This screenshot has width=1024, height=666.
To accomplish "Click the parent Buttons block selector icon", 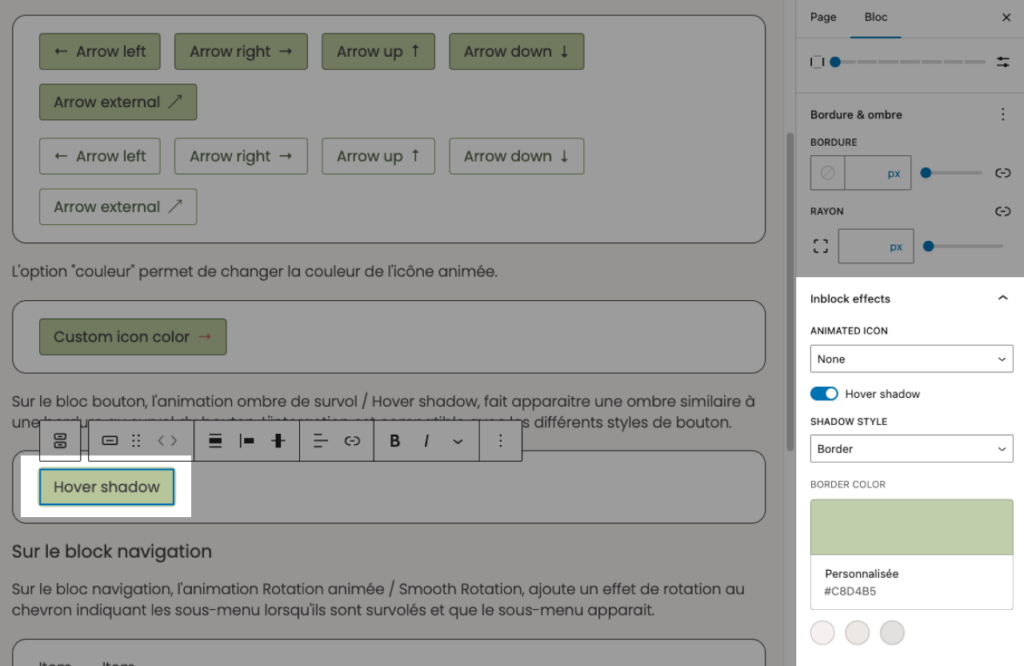I will pyautogui.click(x=60, y=441).
